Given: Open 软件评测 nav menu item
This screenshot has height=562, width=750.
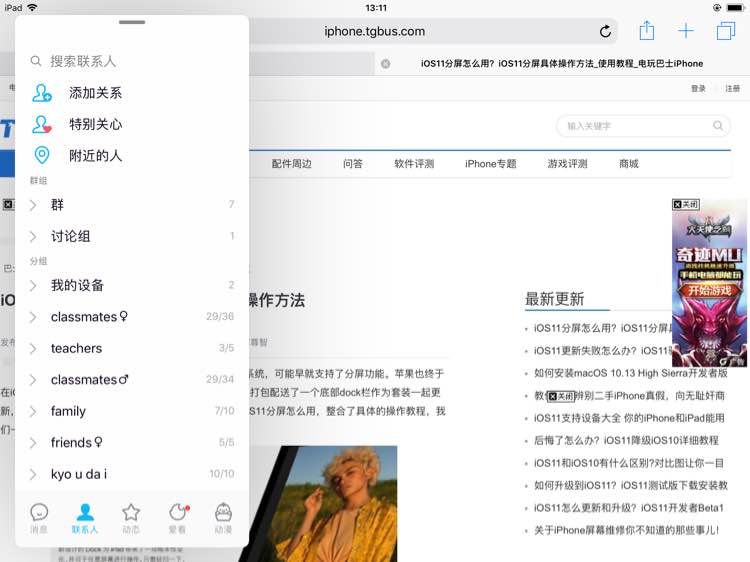Looking at the screenshot, I should [x=414, y=164].
